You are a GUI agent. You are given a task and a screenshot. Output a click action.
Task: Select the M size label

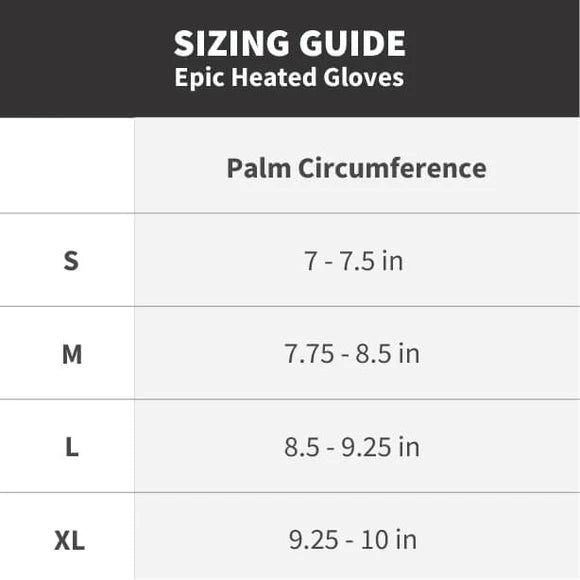point(72,354)
